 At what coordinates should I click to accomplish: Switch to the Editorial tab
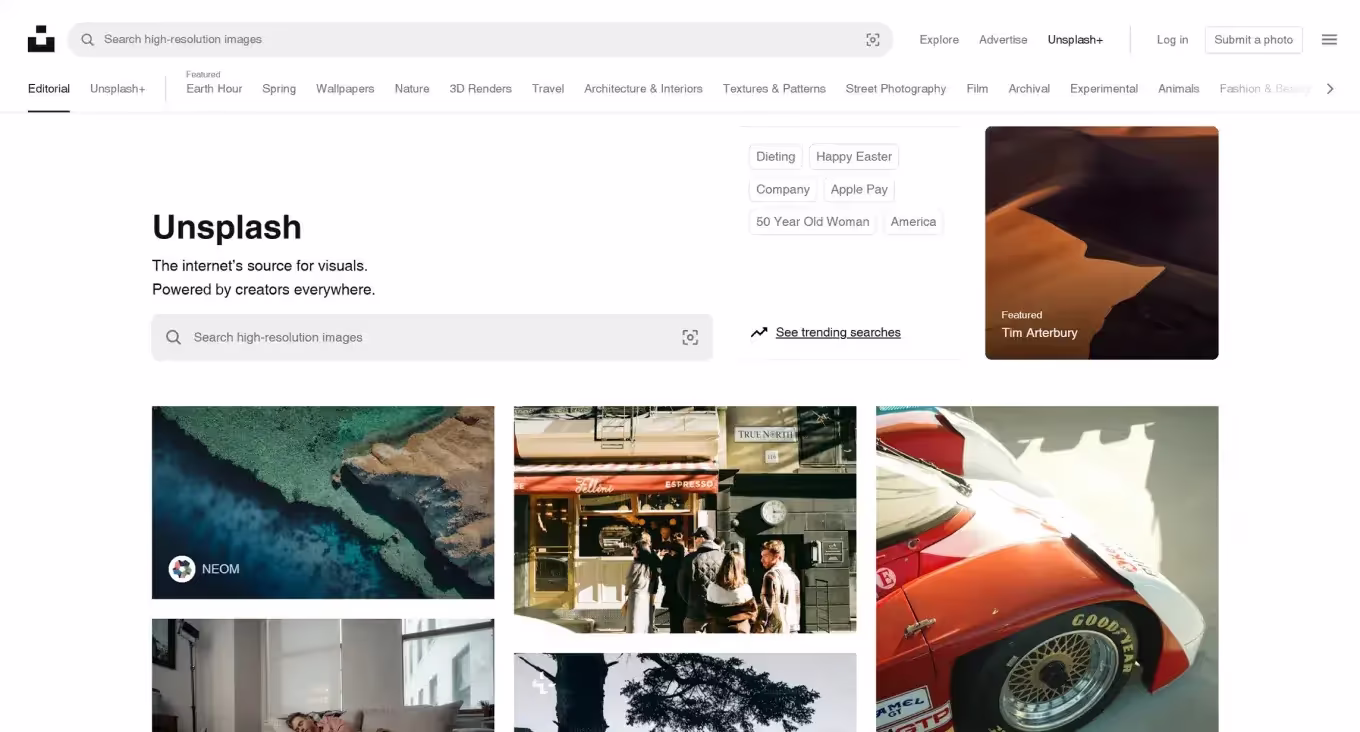49,89
